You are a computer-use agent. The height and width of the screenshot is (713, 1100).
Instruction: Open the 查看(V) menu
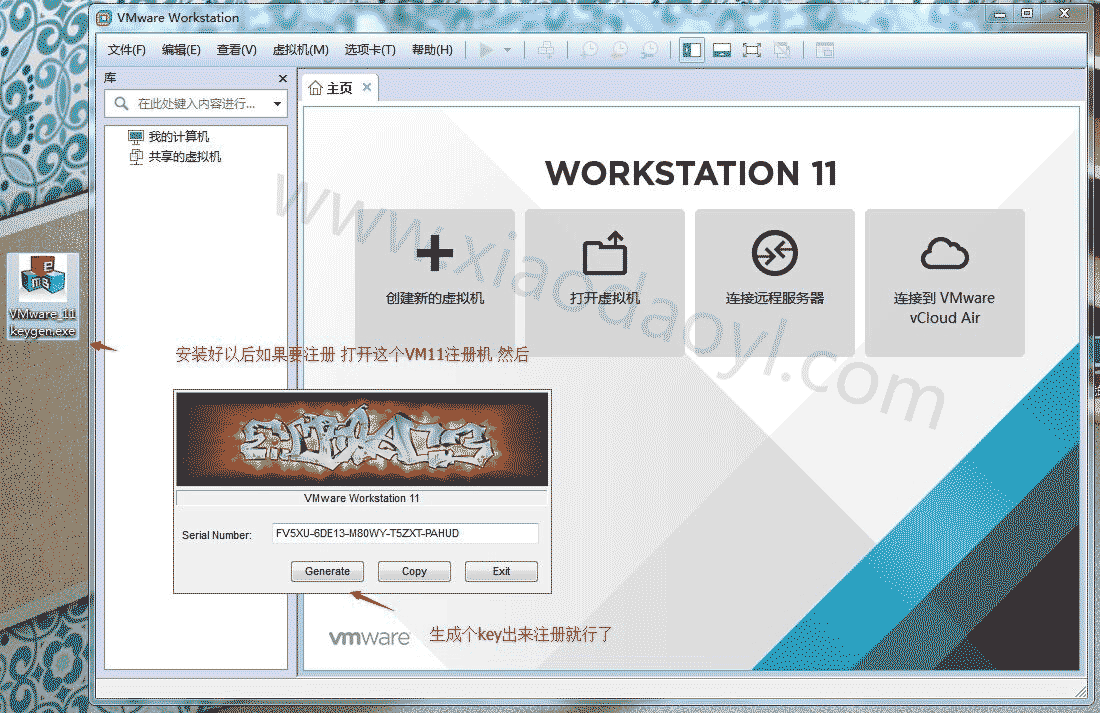coord(236,50)
